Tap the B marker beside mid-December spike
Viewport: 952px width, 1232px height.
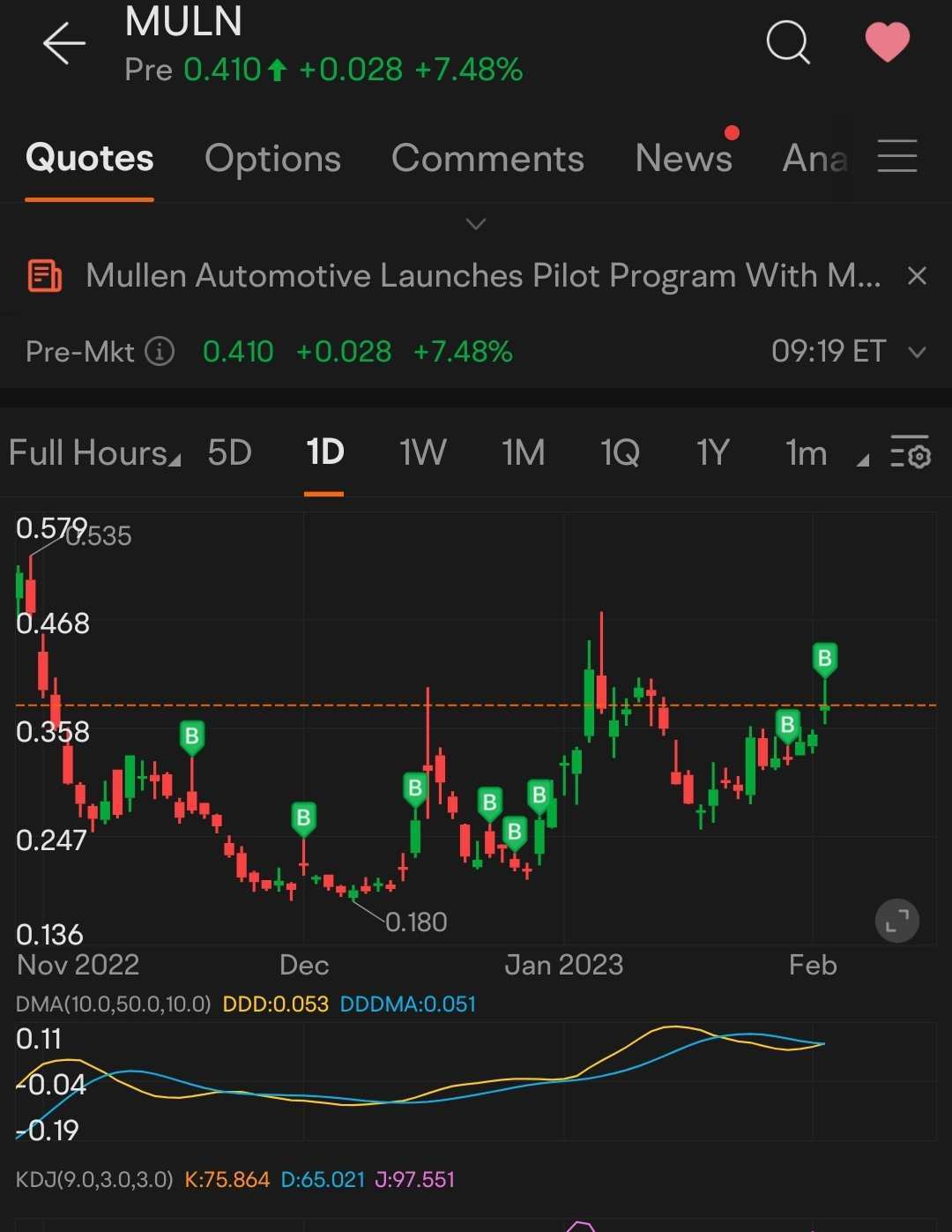click(x=414, y=788)
